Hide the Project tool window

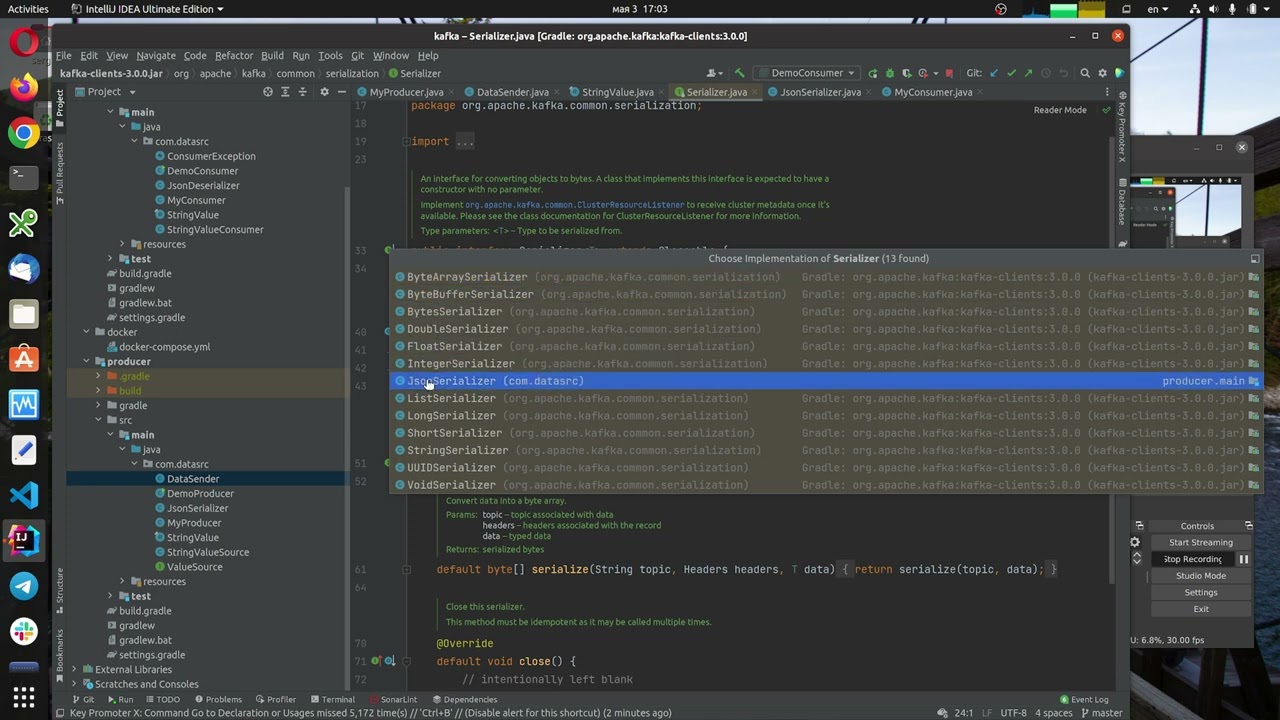(x=342, y=92)
